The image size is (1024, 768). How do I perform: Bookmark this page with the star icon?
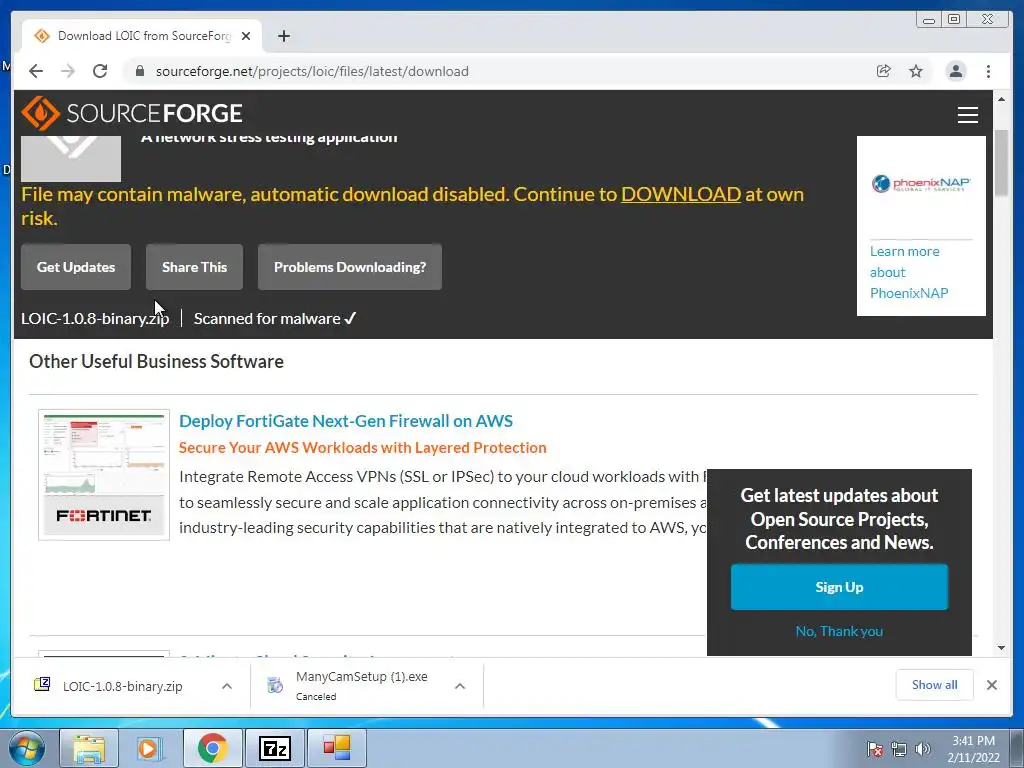(x=916, y=71)
